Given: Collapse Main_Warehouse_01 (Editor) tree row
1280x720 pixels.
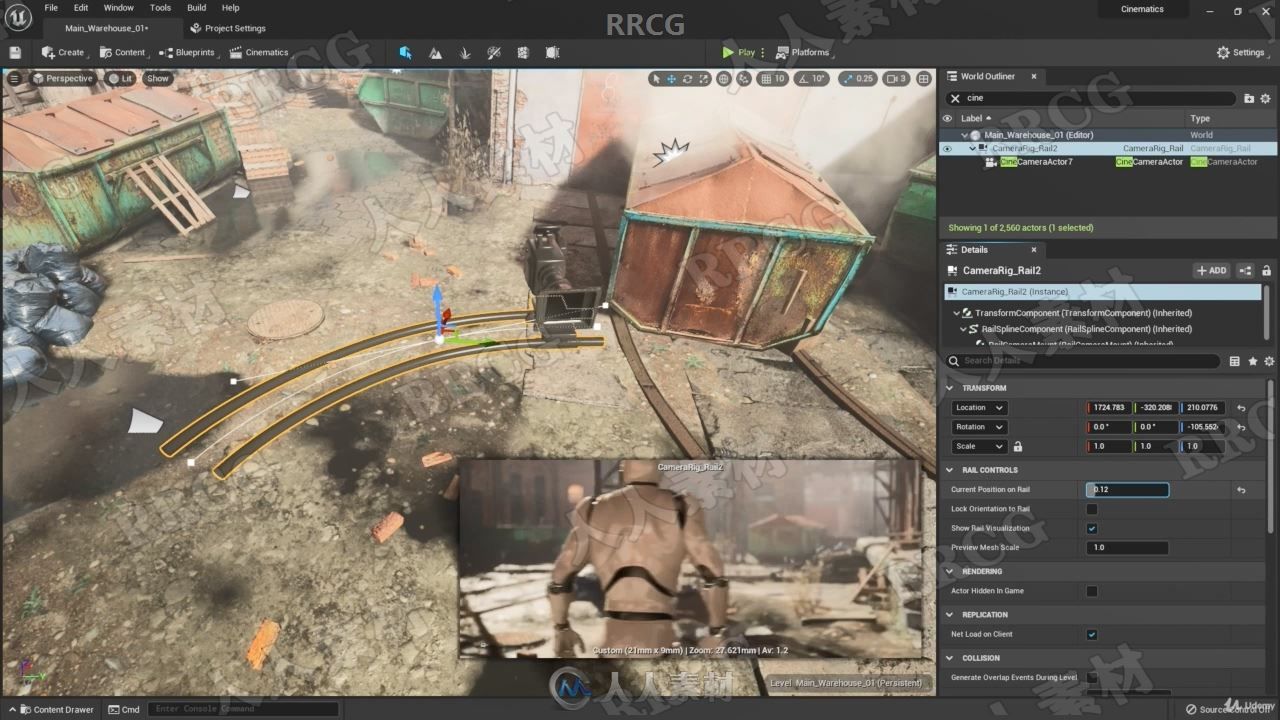Looking at the screenshot, I should [x=965, y=135].
